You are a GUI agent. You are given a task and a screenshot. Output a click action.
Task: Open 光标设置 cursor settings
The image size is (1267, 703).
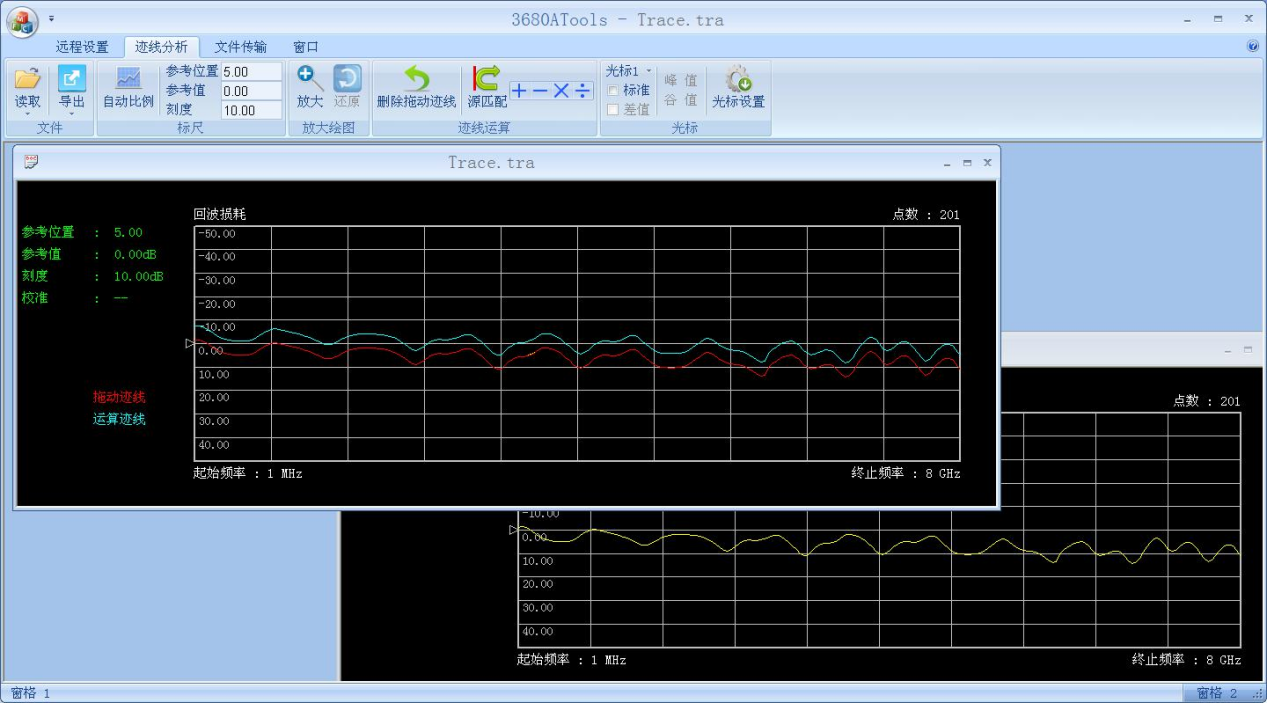(x=738, y=79)
